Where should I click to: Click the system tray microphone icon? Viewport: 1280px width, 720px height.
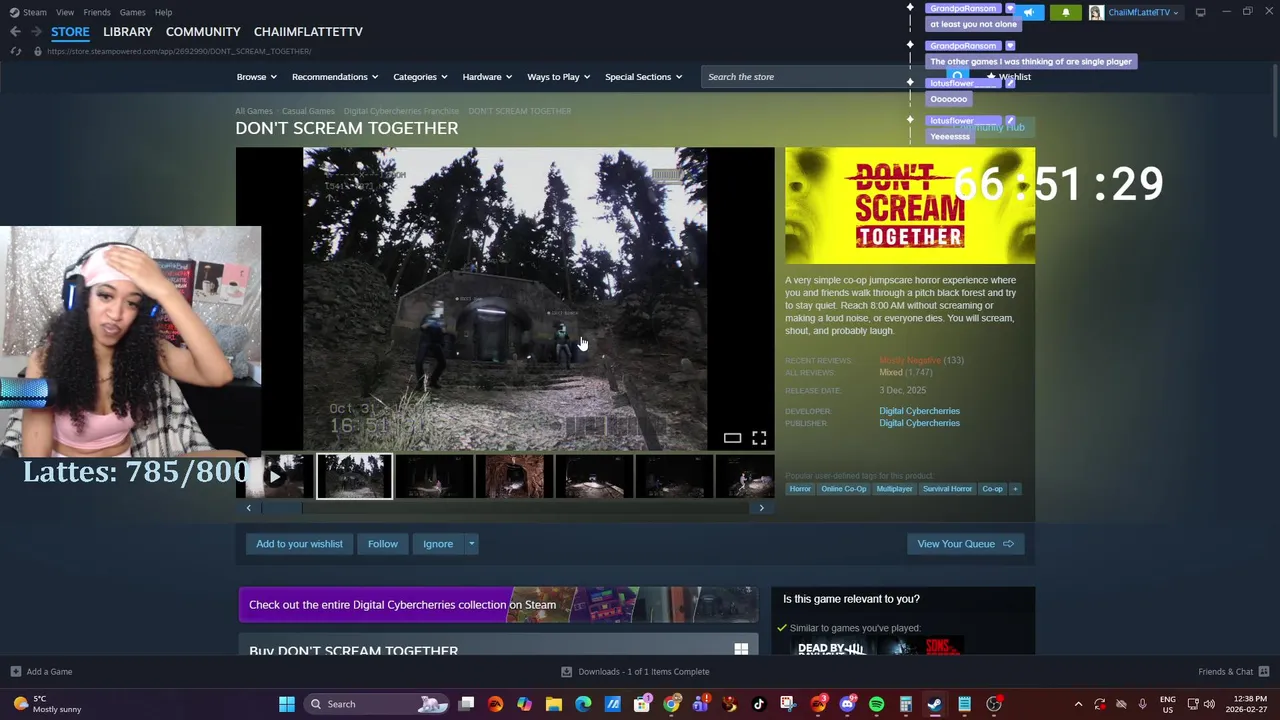click(x=1142, y=704)
